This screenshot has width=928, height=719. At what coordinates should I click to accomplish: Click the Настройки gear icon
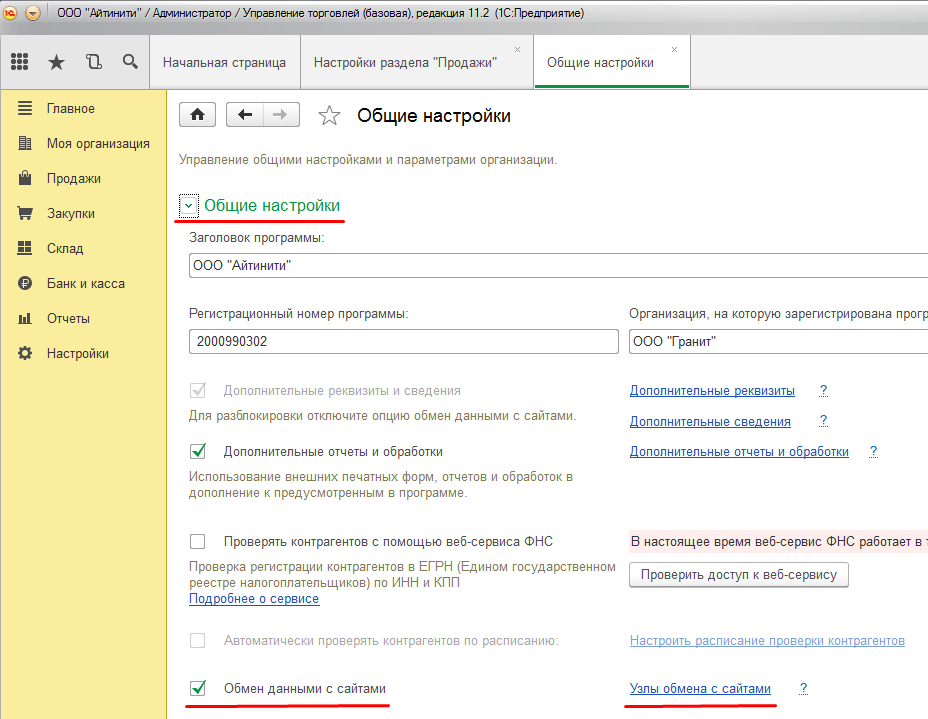pyautogui.click(x=25, y=353)
